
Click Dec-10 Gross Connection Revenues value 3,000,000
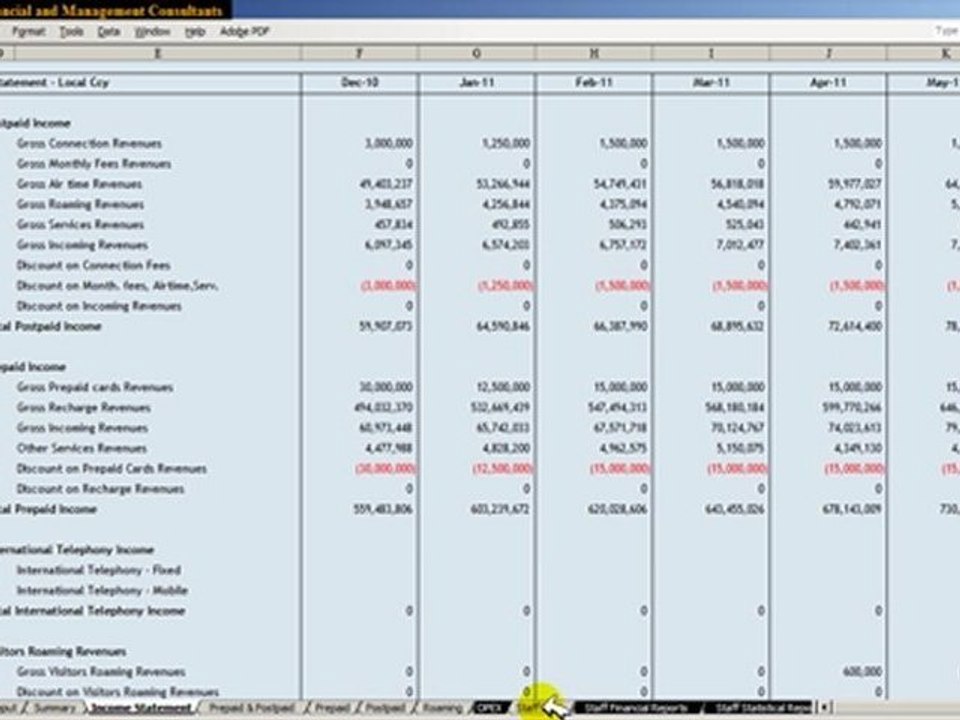(389, 143)
